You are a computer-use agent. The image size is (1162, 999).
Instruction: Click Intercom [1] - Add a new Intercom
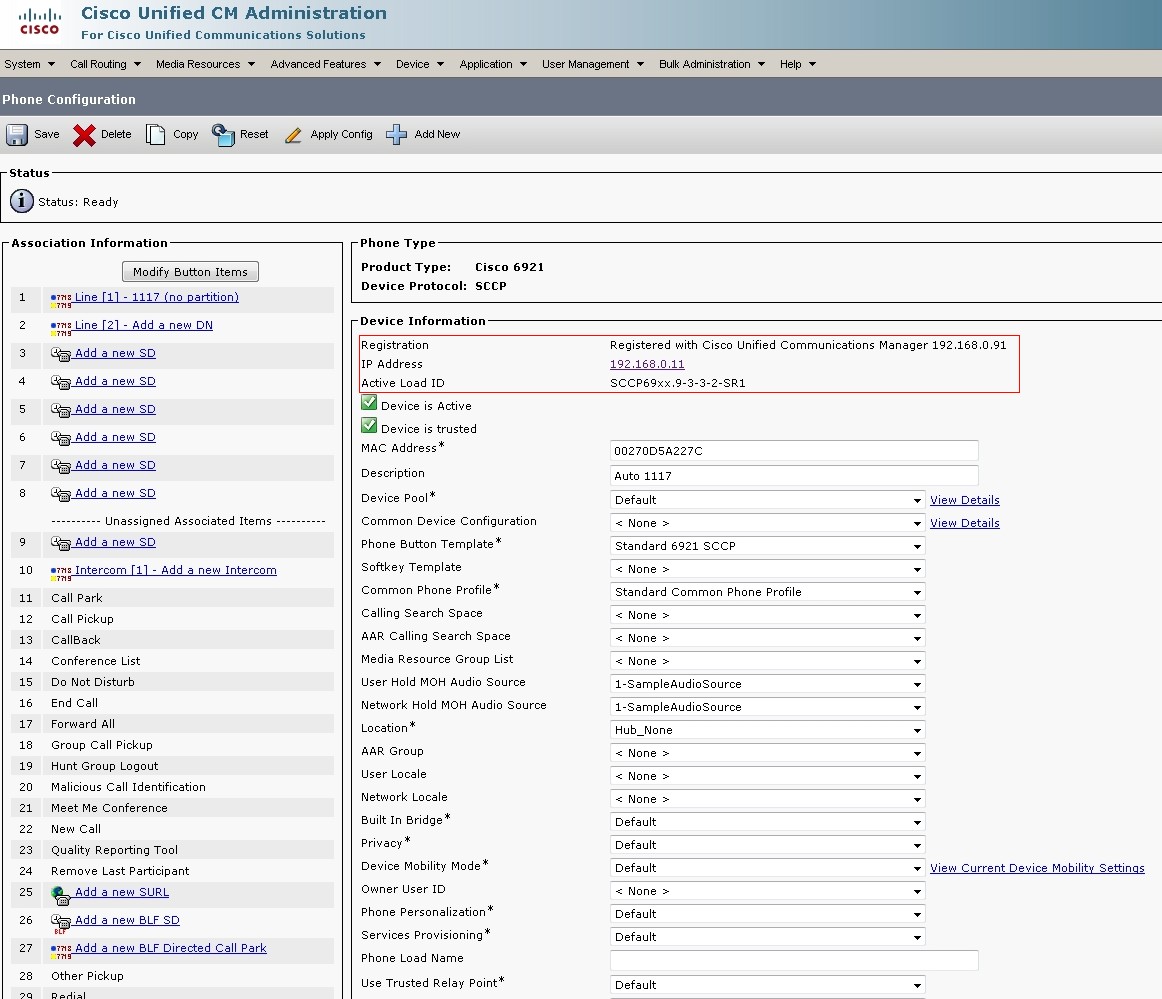176,571
